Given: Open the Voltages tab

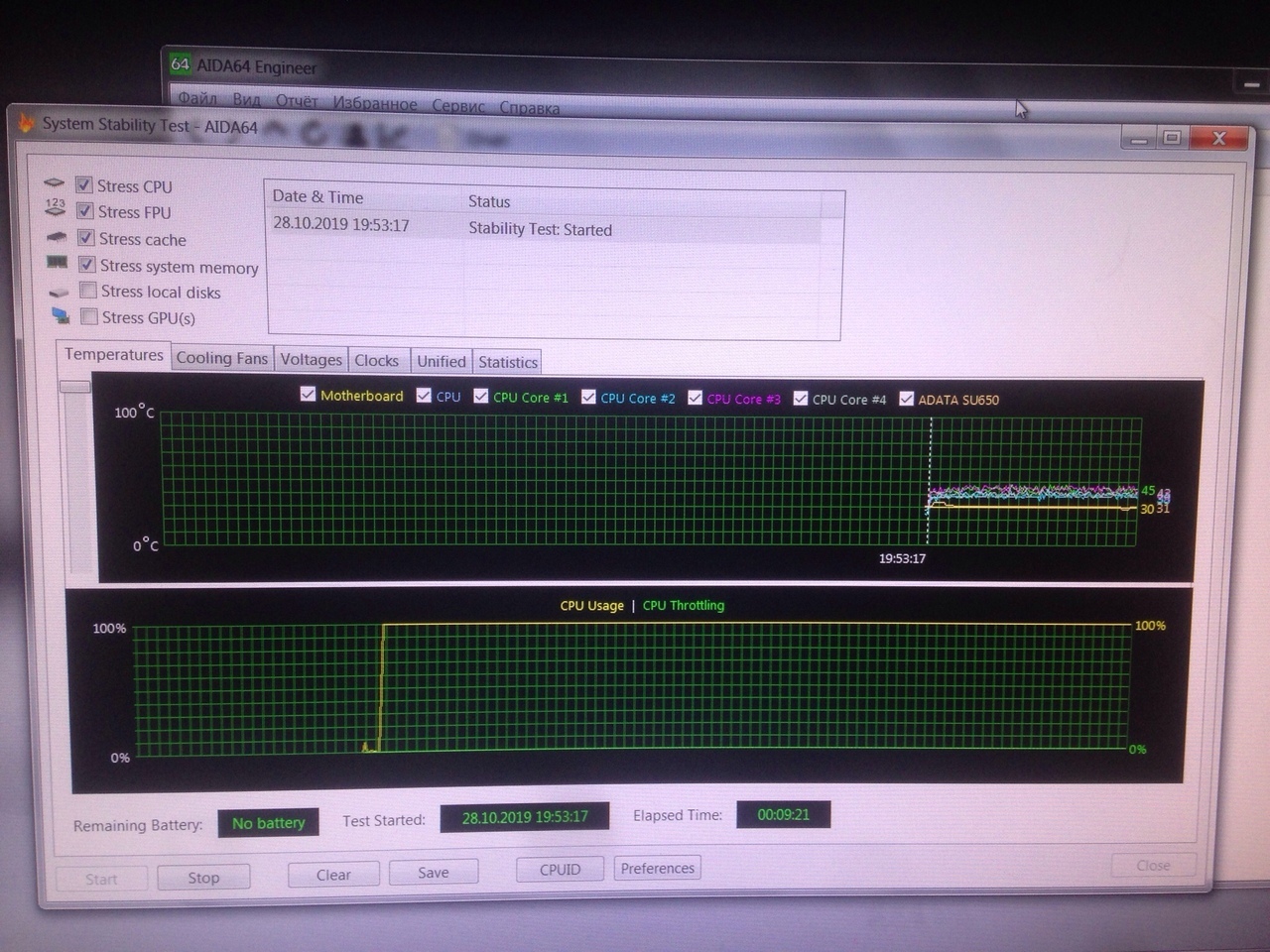Looking at the screenshot, I should tap(311, 359).
